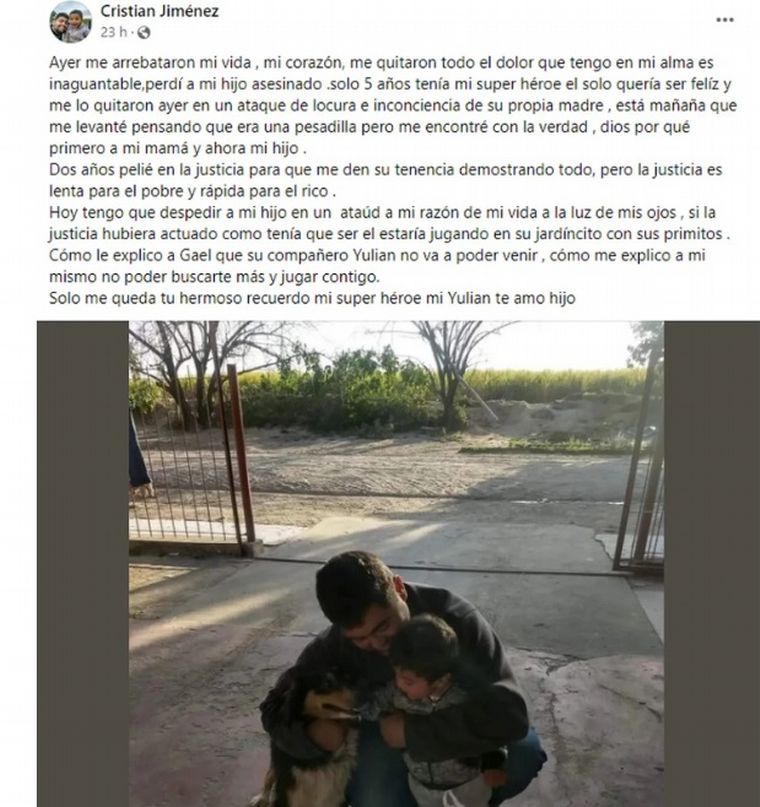The height and width of the screenshot is (807, 760).
Task: Click the first line starting 'Ayer me arrebataron'
Action: coord(381,63)
